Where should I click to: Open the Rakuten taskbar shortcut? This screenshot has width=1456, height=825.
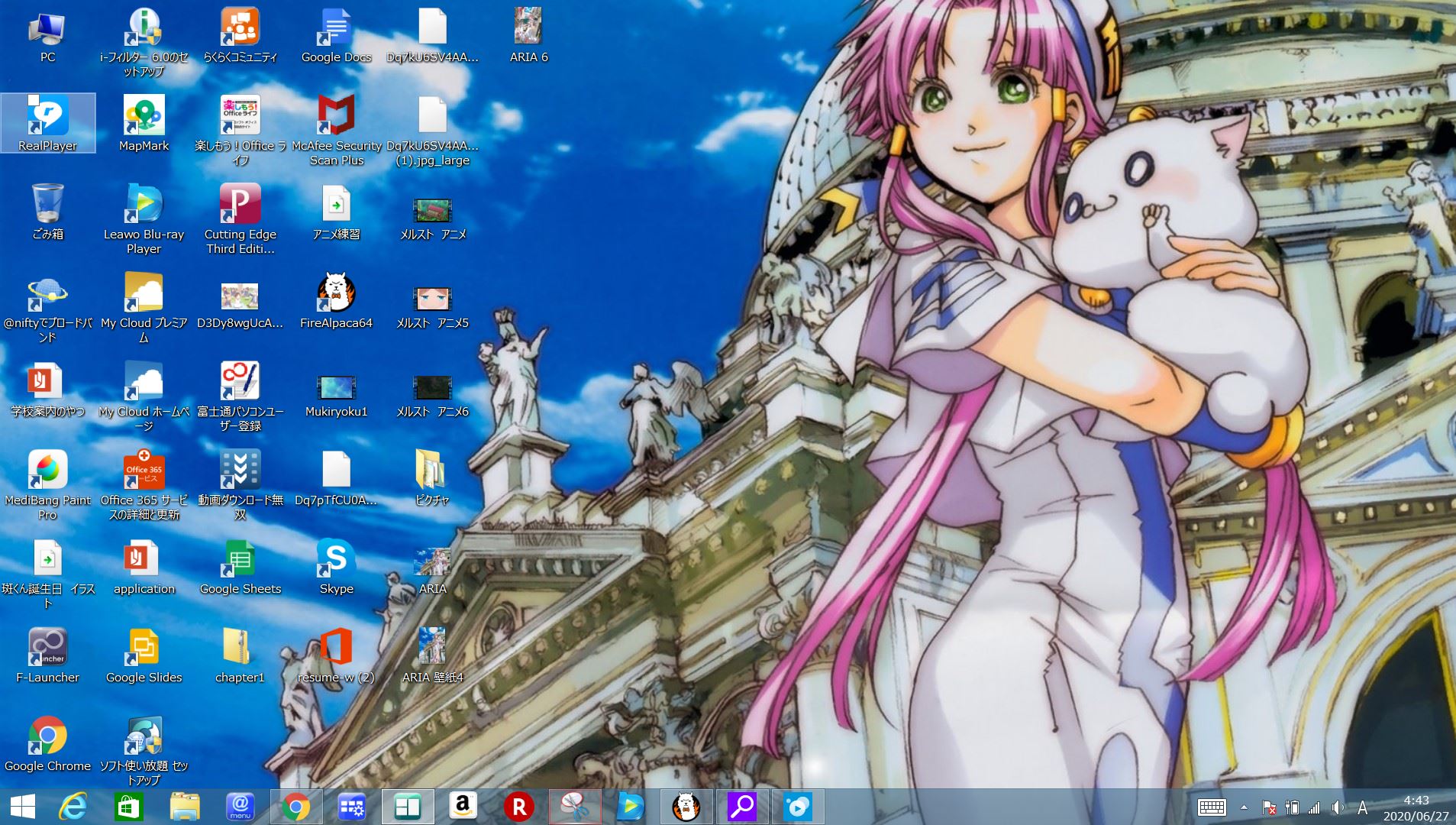pyautogui.click(x=518, y=807)
